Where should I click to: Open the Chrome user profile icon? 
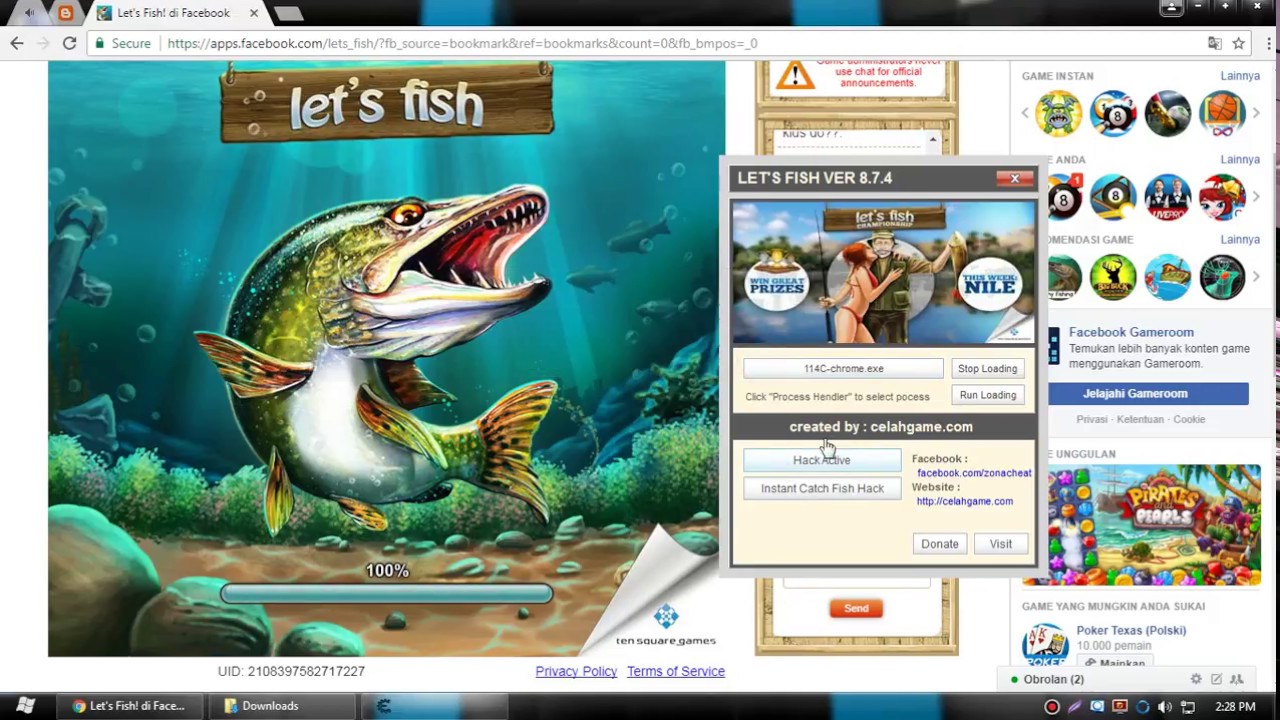(x=1170, y=7)
